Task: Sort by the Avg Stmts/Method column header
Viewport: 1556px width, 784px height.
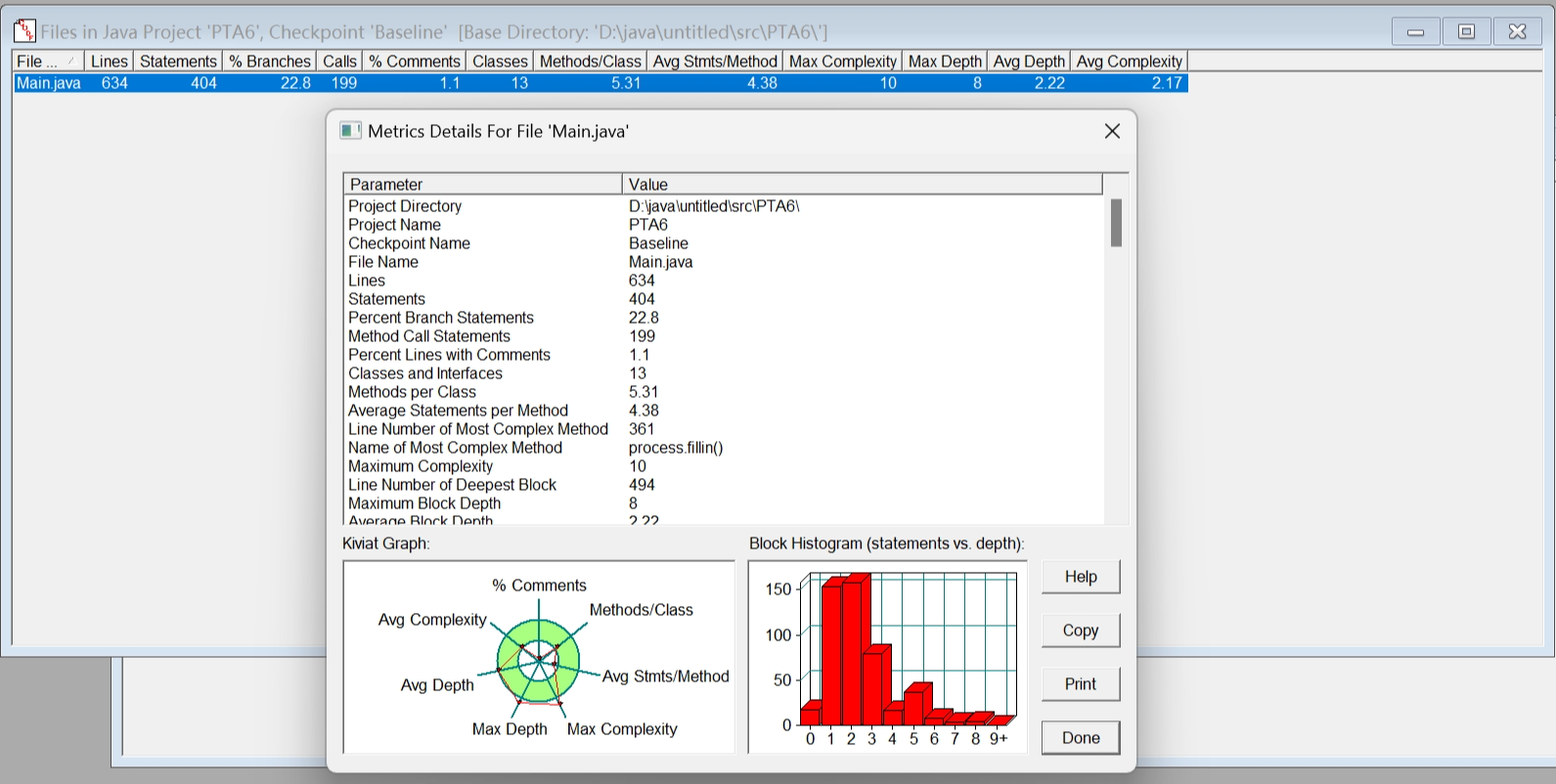Action: click(715, 61)
